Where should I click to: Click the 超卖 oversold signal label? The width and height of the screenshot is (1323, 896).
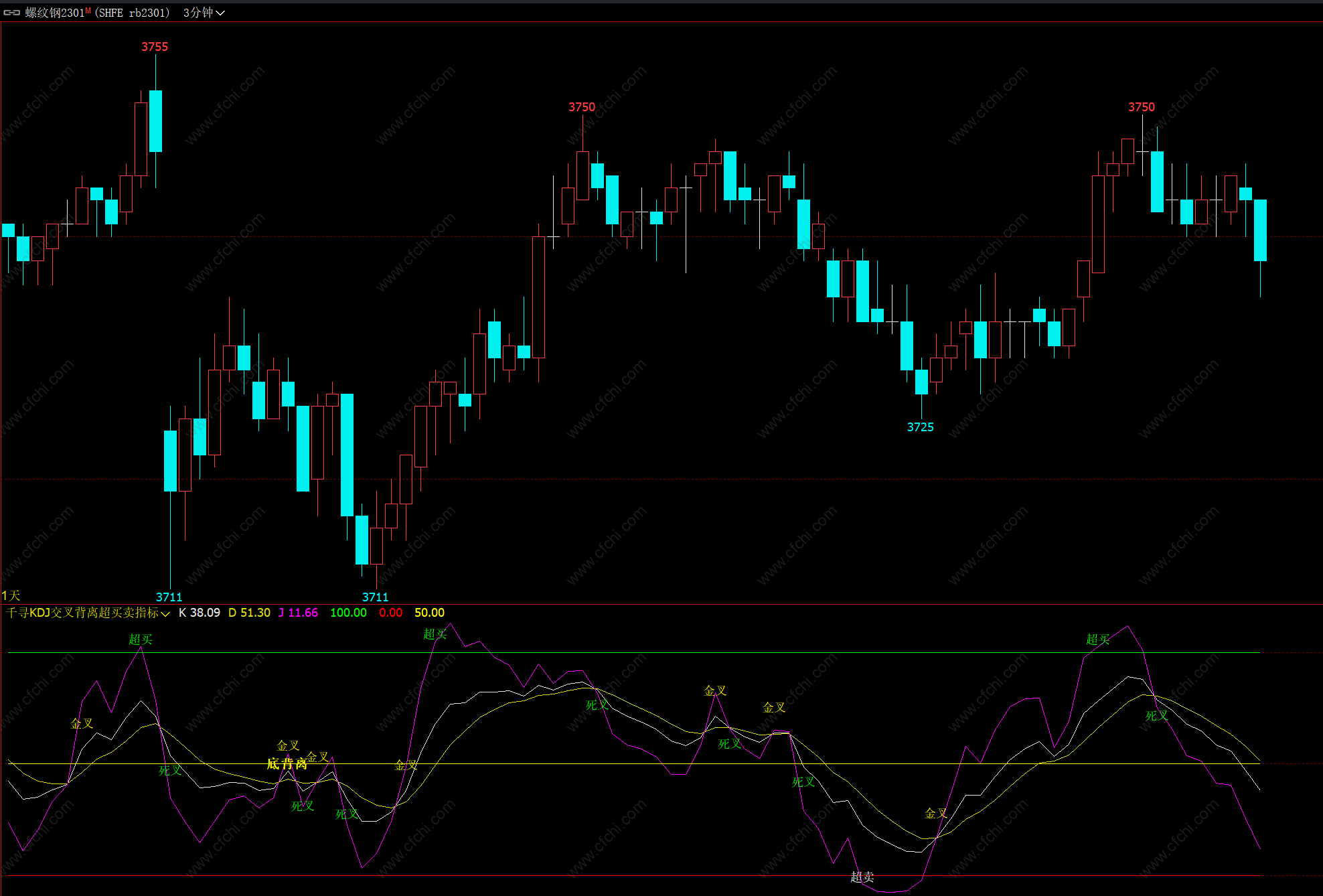pos(862,877)
